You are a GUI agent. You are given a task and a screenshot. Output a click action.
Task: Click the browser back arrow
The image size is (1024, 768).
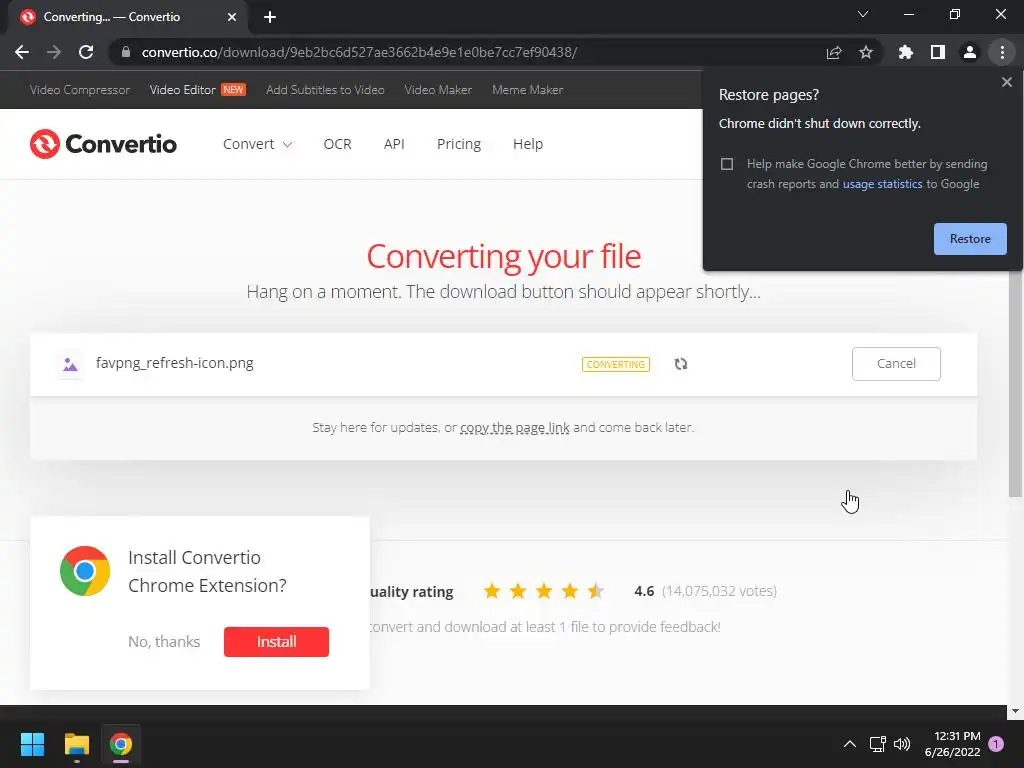22,52
